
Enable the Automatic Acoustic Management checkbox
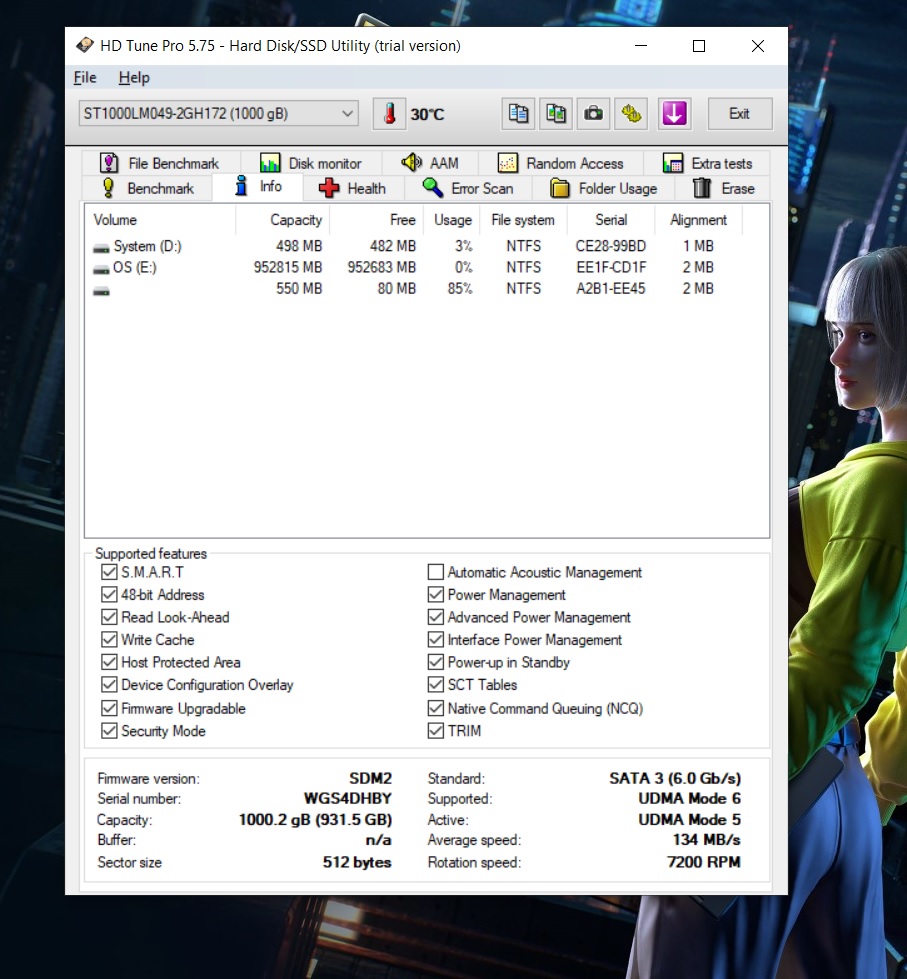436,572
